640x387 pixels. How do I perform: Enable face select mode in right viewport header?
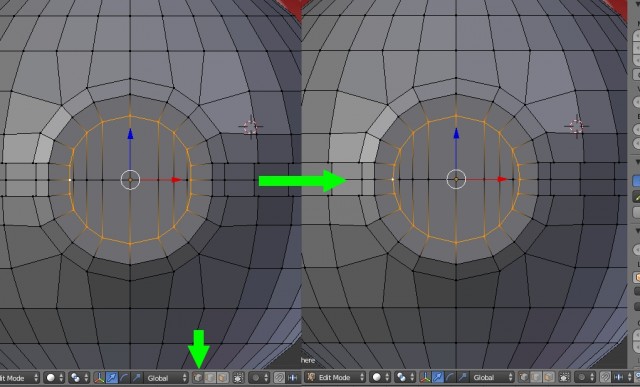pos(549,378)
